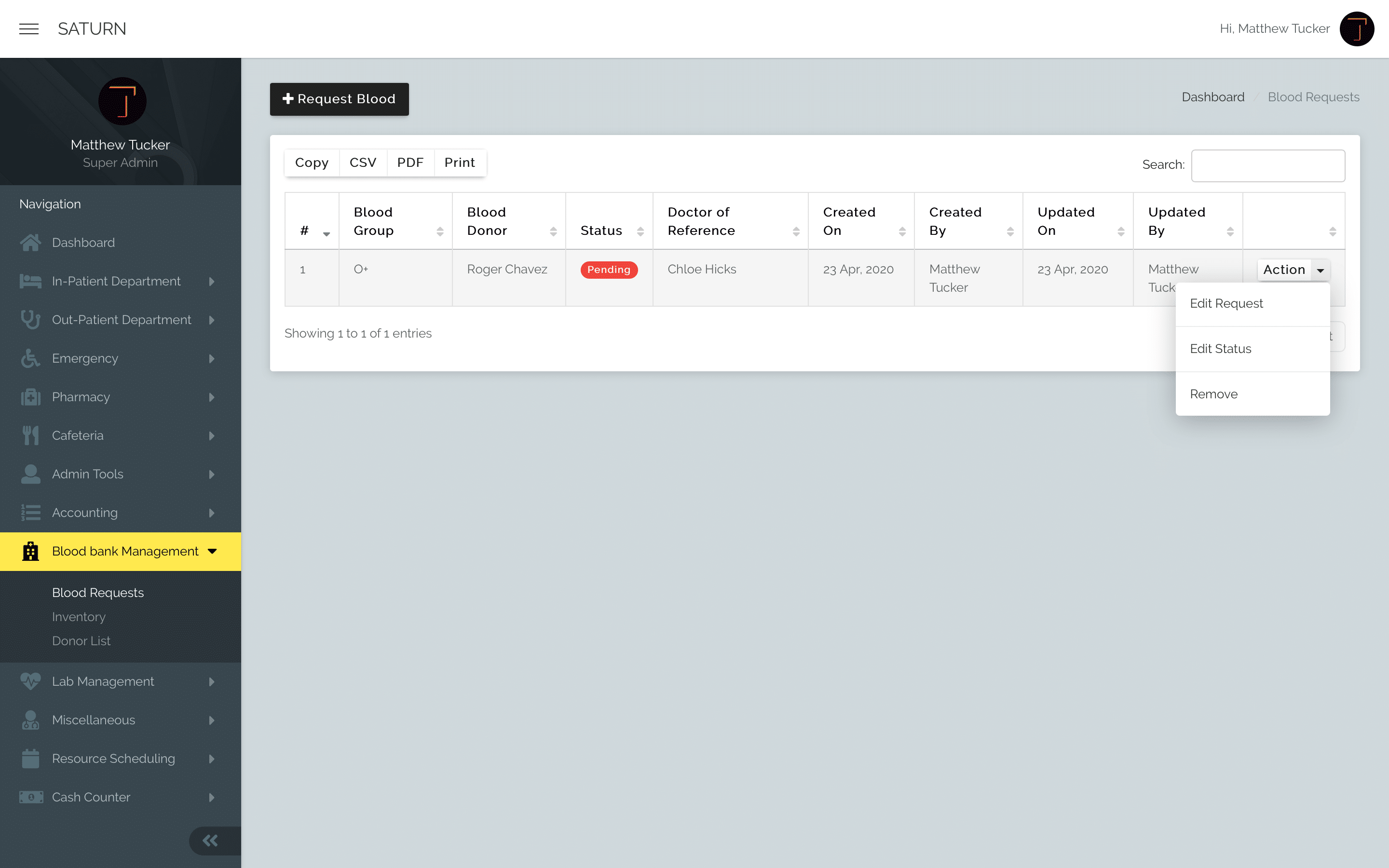This screenshot has width=1389, height=868.
Task: Collapse the Blood bank Management section
Action: click(x=121, y=551)
